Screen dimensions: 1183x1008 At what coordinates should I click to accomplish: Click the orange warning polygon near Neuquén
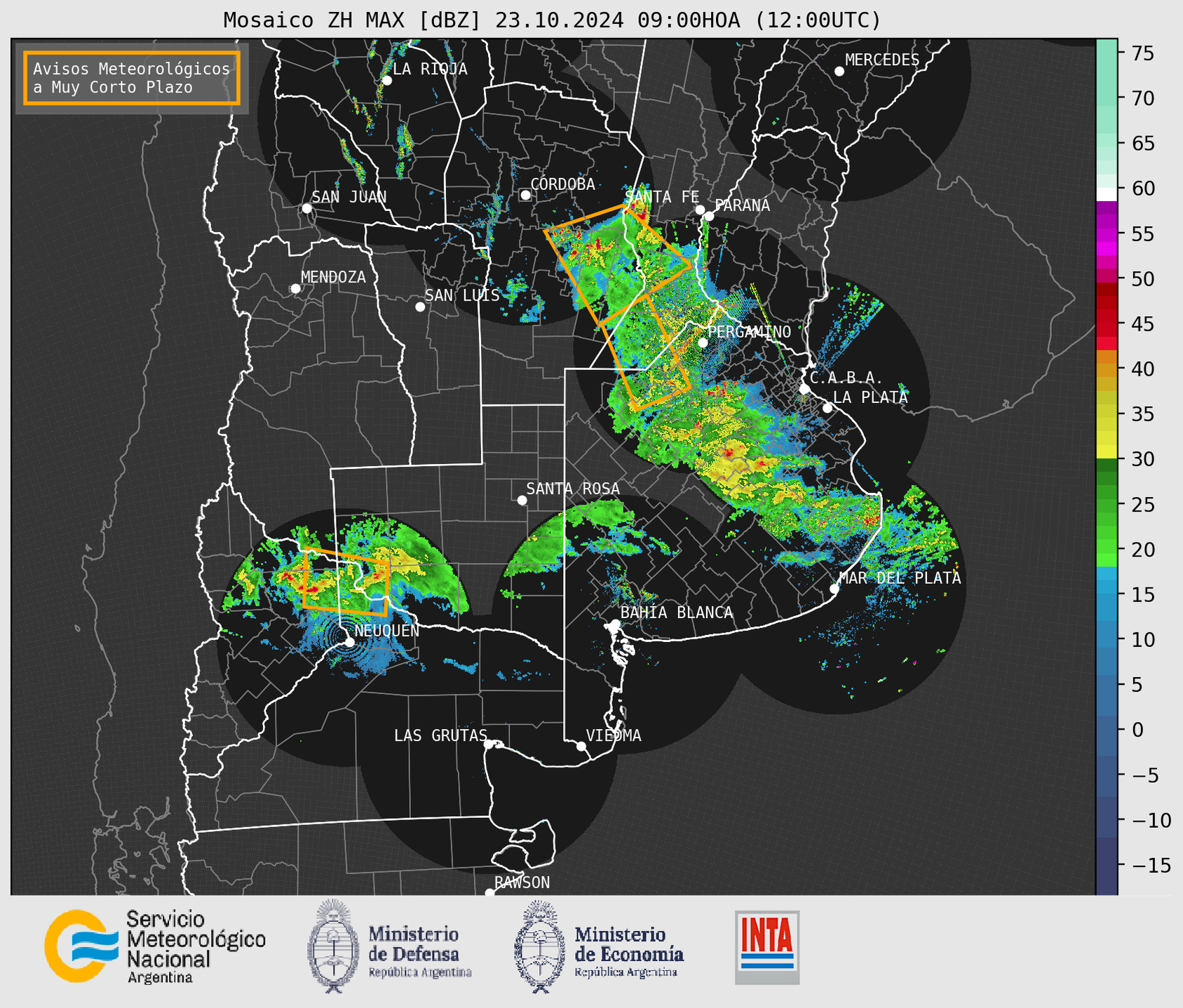[346, 581]
